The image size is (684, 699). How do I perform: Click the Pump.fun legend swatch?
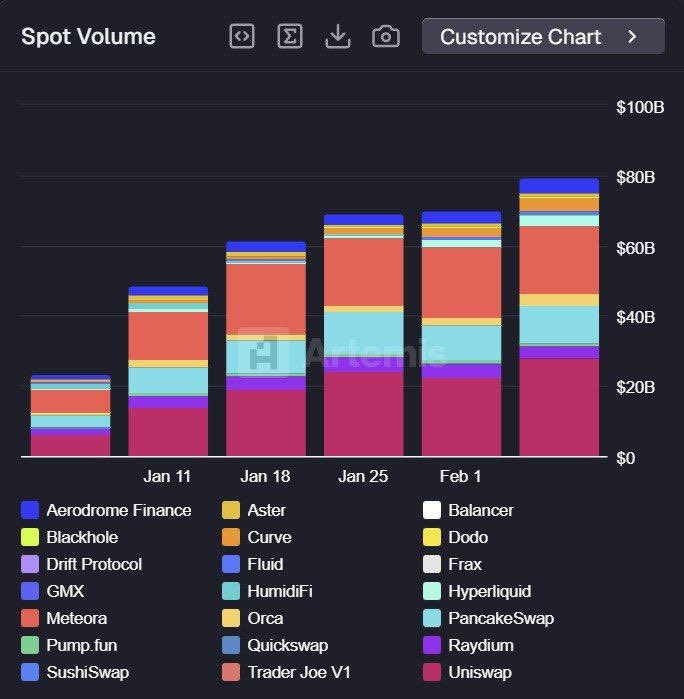coord(30,645)
